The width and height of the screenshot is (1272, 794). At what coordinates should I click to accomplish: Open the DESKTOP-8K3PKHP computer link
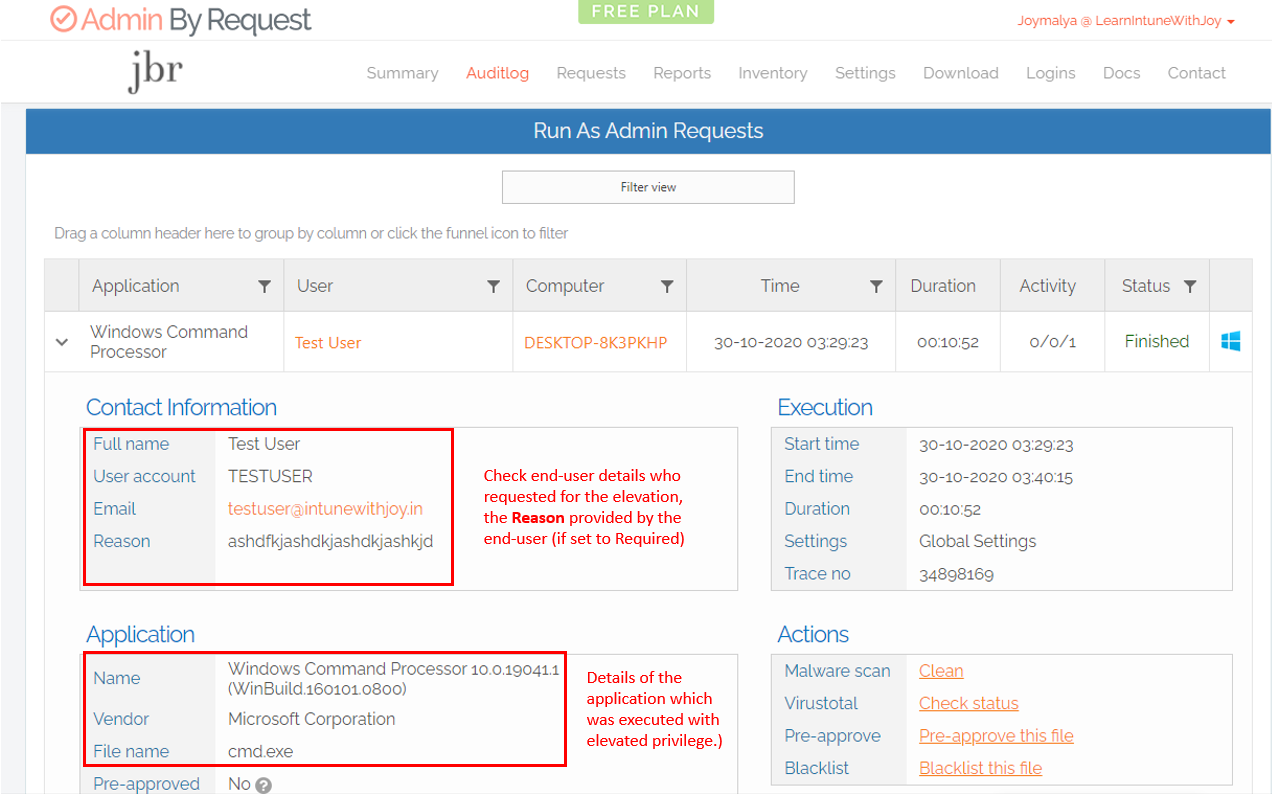tap(595, 342)
